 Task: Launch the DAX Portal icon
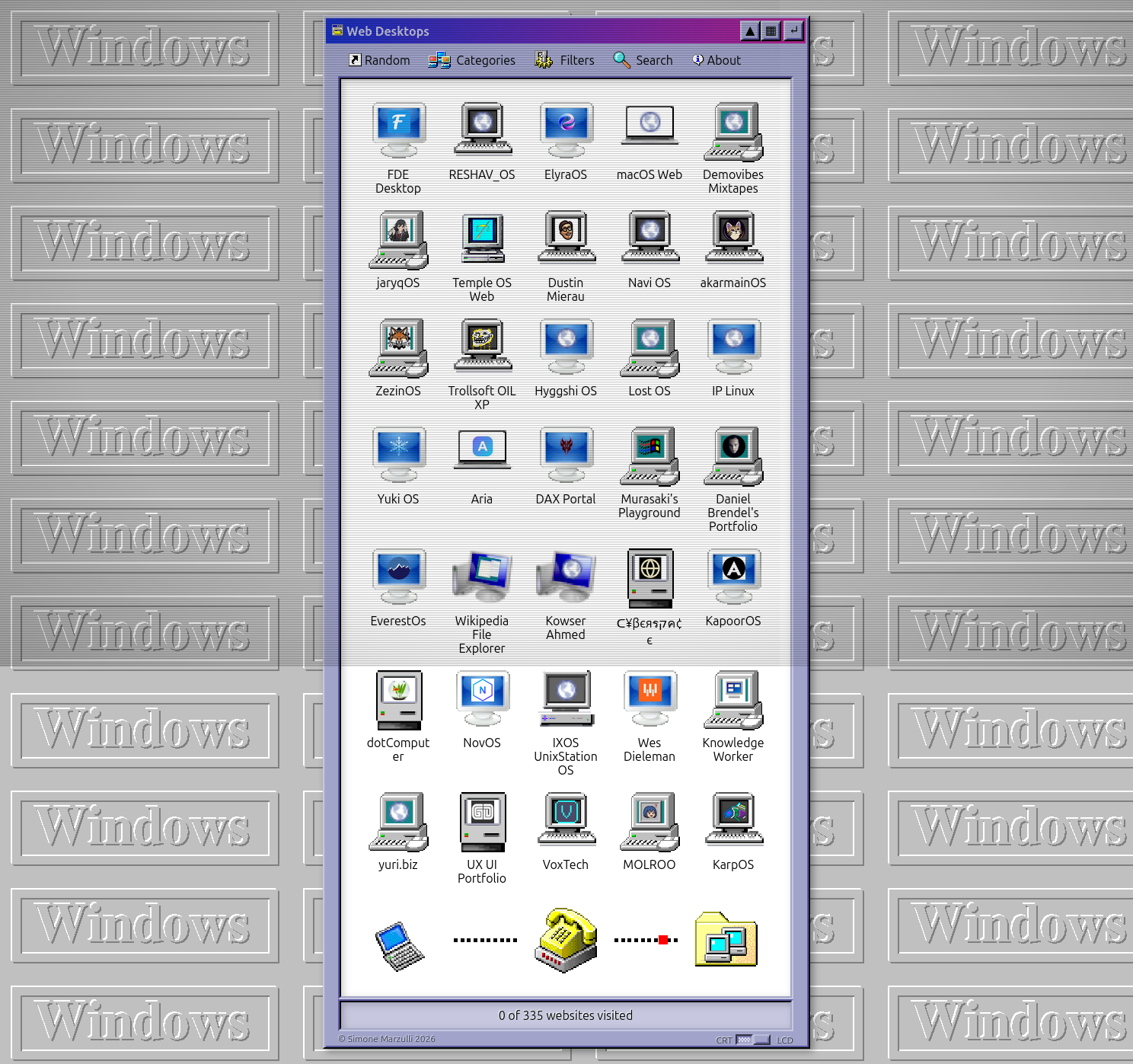click(566, 455)
